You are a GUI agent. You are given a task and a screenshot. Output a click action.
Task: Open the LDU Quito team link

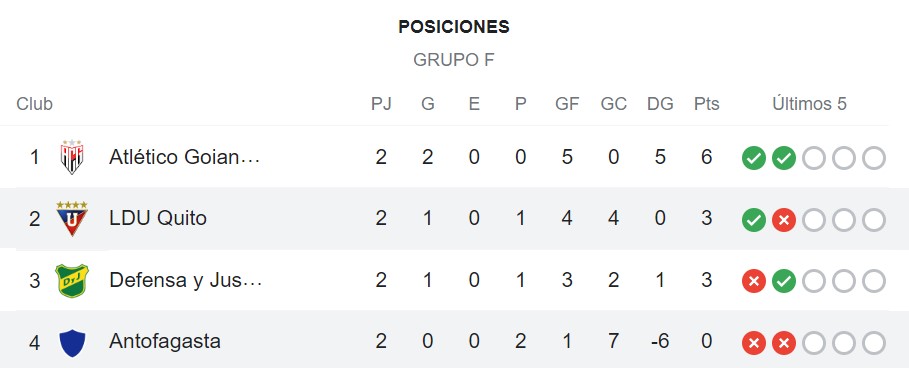coord(158,218)
